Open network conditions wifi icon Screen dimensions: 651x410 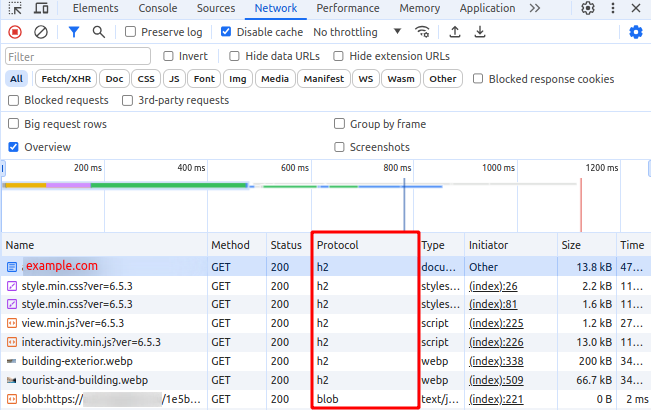[x=422, y=32]
